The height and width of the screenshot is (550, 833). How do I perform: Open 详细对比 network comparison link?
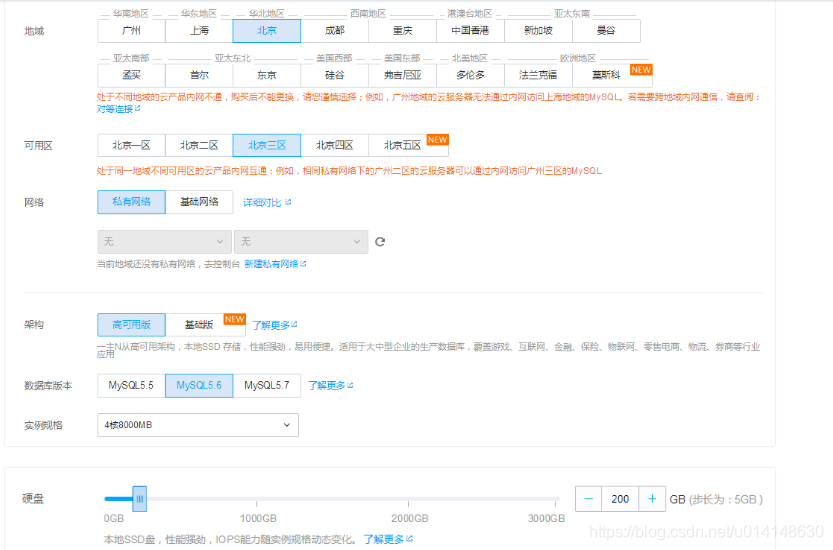point(267,202)
